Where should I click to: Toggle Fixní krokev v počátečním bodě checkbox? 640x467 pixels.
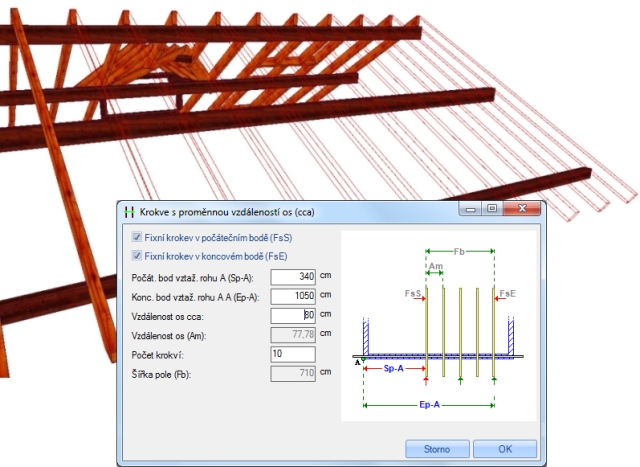pyautogui.click(x=137, y=237)
